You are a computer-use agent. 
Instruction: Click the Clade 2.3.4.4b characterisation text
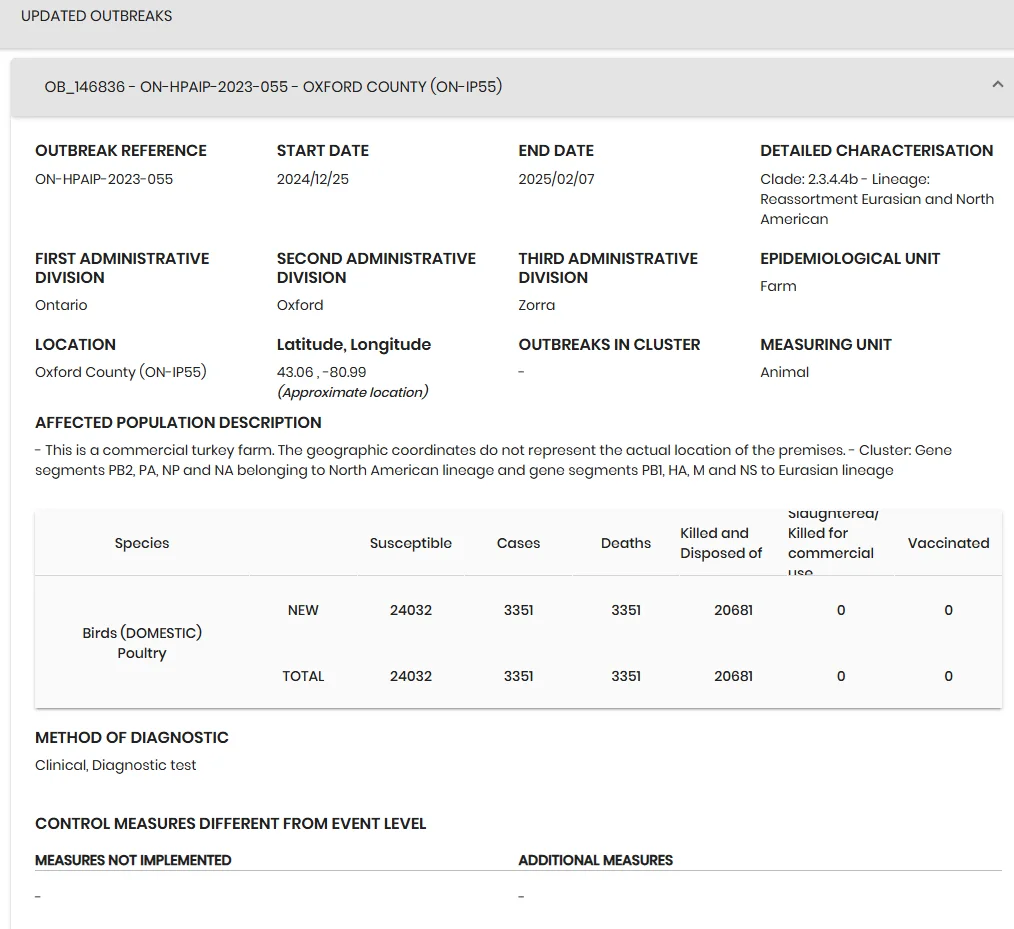(x=877, y=199)
